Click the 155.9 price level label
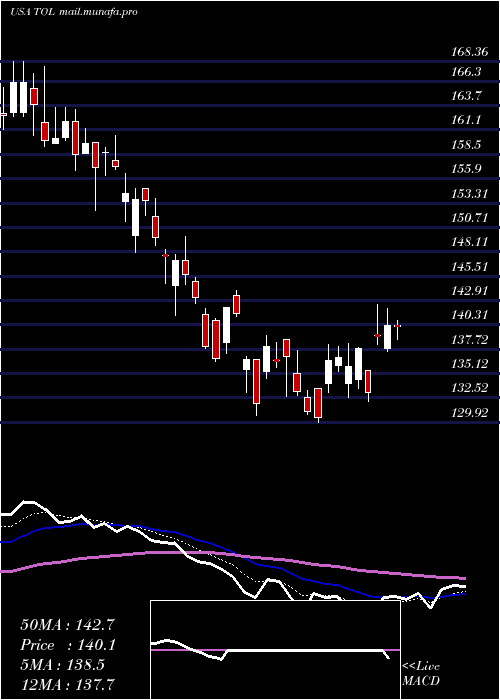 pyautogui.click(x=467, y=169)
